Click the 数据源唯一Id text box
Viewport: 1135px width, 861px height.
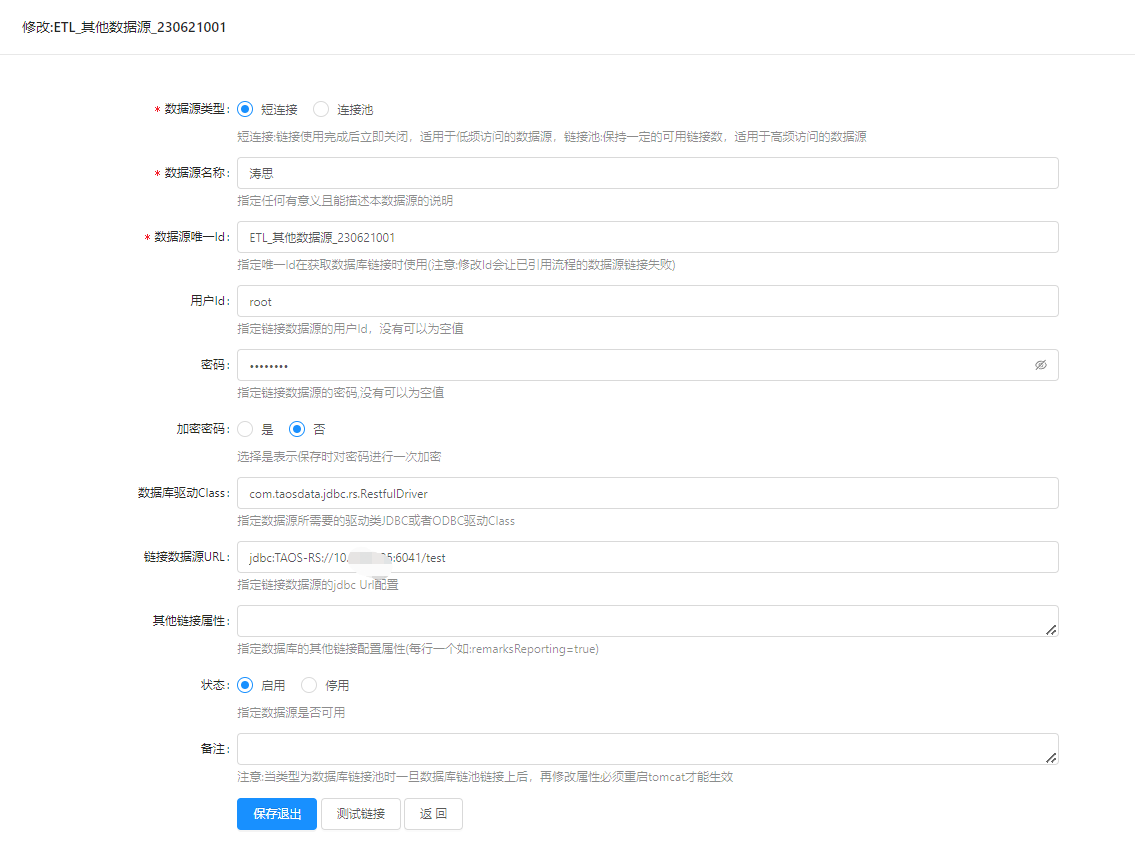pyautogui.click(x=647, y=237)
